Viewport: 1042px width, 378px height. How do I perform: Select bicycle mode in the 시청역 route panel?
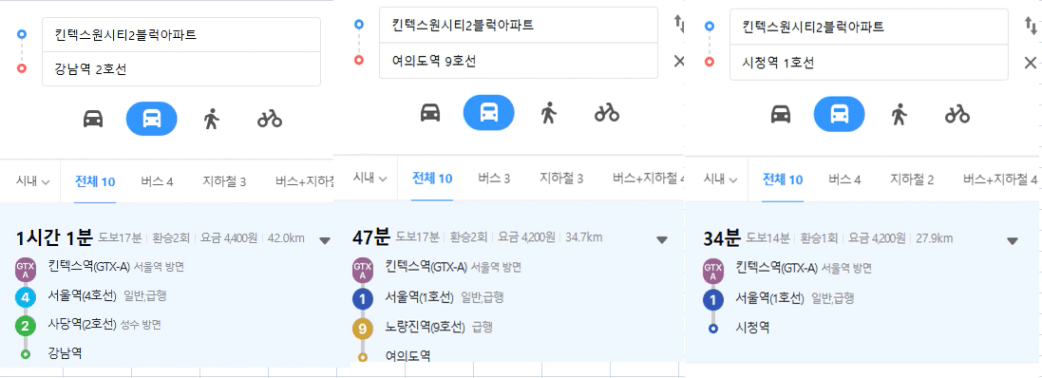tap(957, 114)
